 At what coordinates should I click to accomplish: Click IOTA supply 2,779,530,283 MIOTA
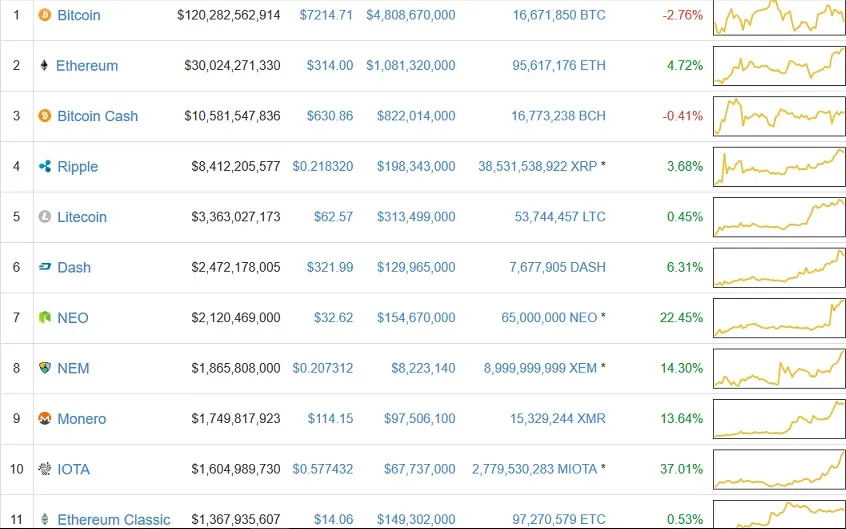click(x=534, y=469)
